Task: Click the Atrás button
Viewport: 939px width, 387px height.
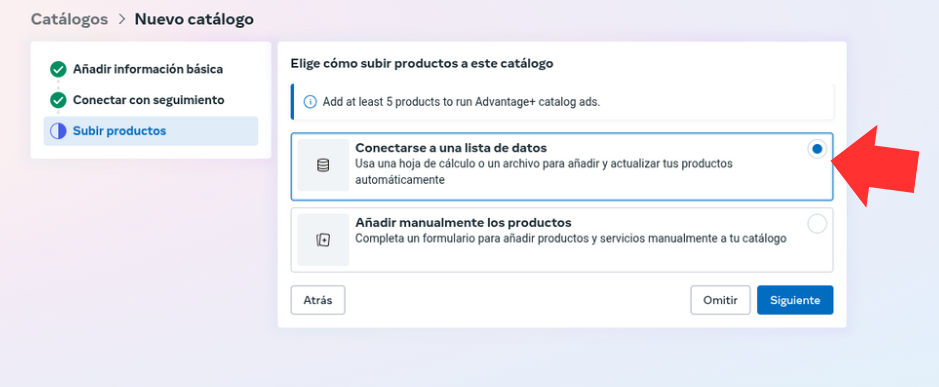Action: point(318,300)
